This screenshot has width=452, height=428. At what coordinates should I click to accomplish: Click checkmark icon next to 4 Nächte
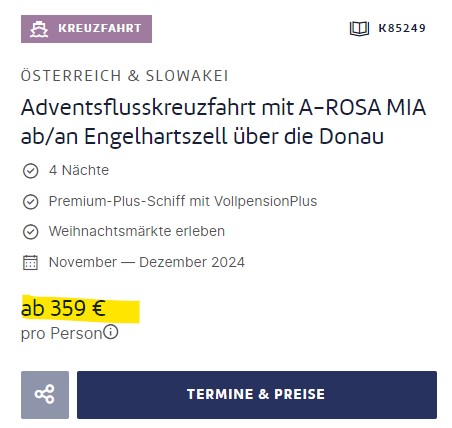click(x=30, y=171)
